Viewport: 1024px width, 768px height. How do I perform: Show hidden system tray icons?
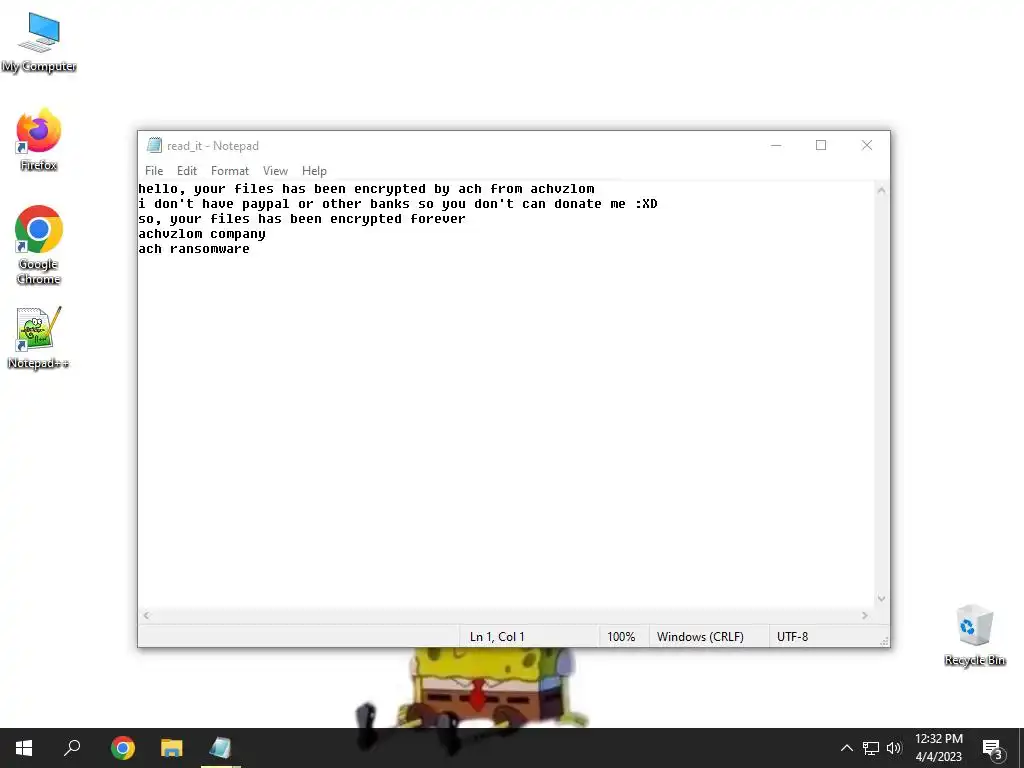(x=846, y=748)
